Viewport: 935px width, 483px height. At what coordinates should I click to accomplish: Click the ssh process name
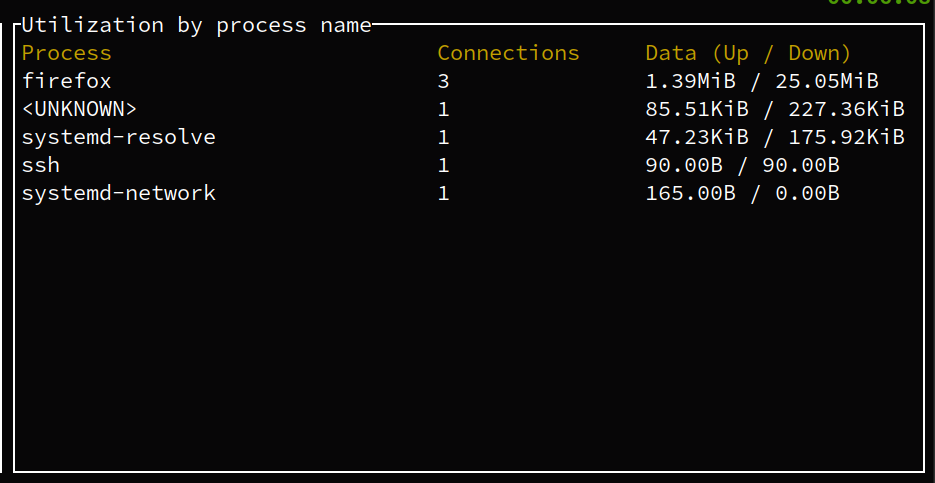41,165
